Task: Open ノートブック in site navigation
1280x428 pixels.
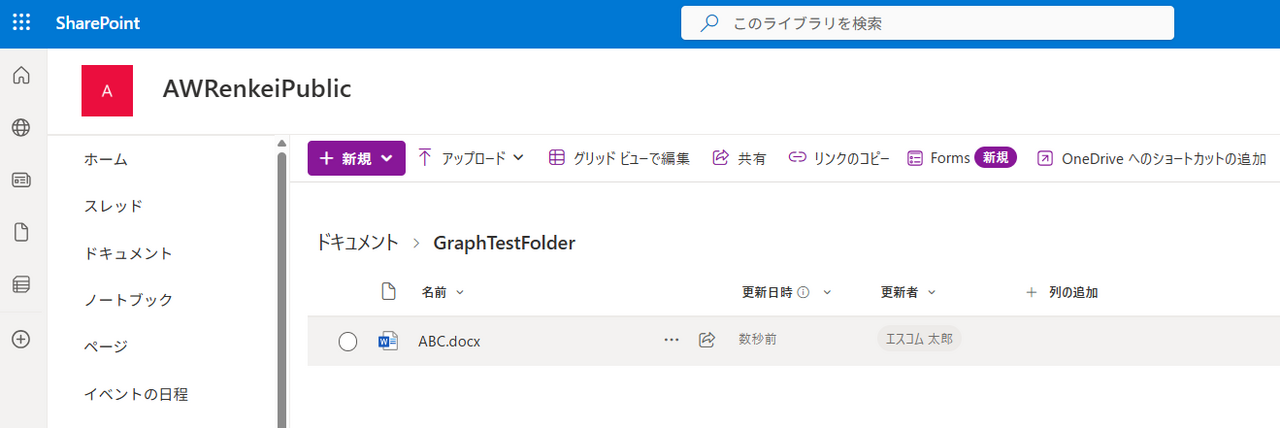Action: click(128, 300)
